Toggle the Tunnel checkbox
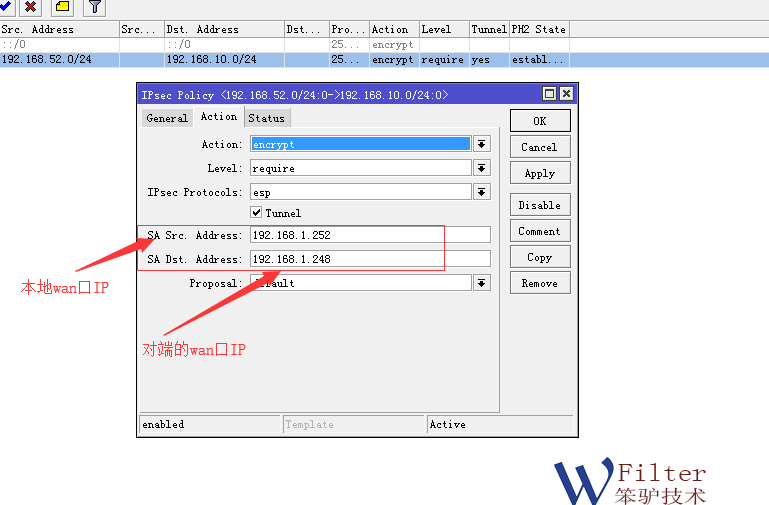This screenshot has height=505, width=769. point(257,213)
